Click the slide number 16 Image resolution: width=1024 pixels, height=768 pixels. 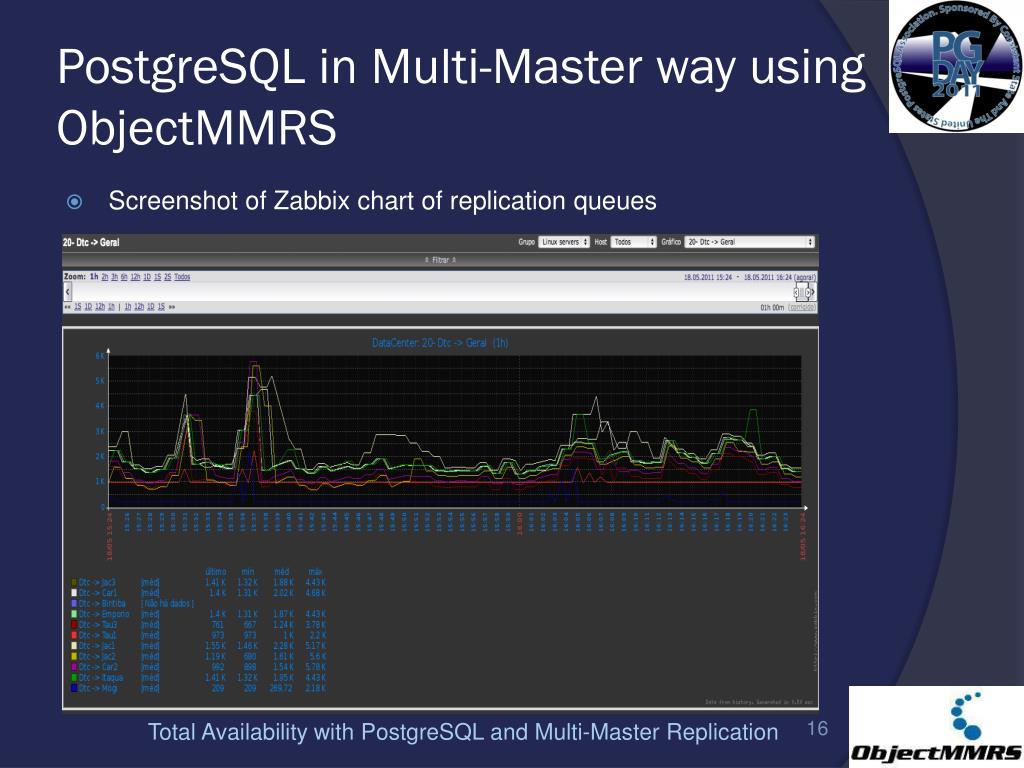(818, 729)
